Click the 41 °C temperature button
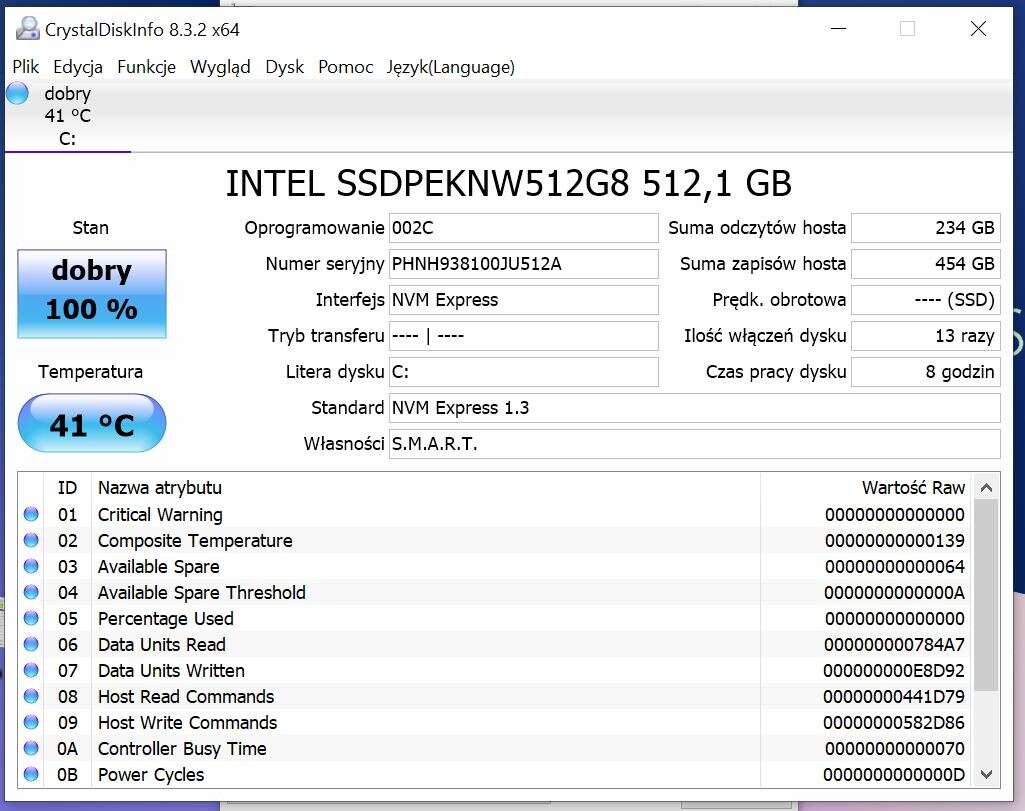 click(x=92, y=424)
